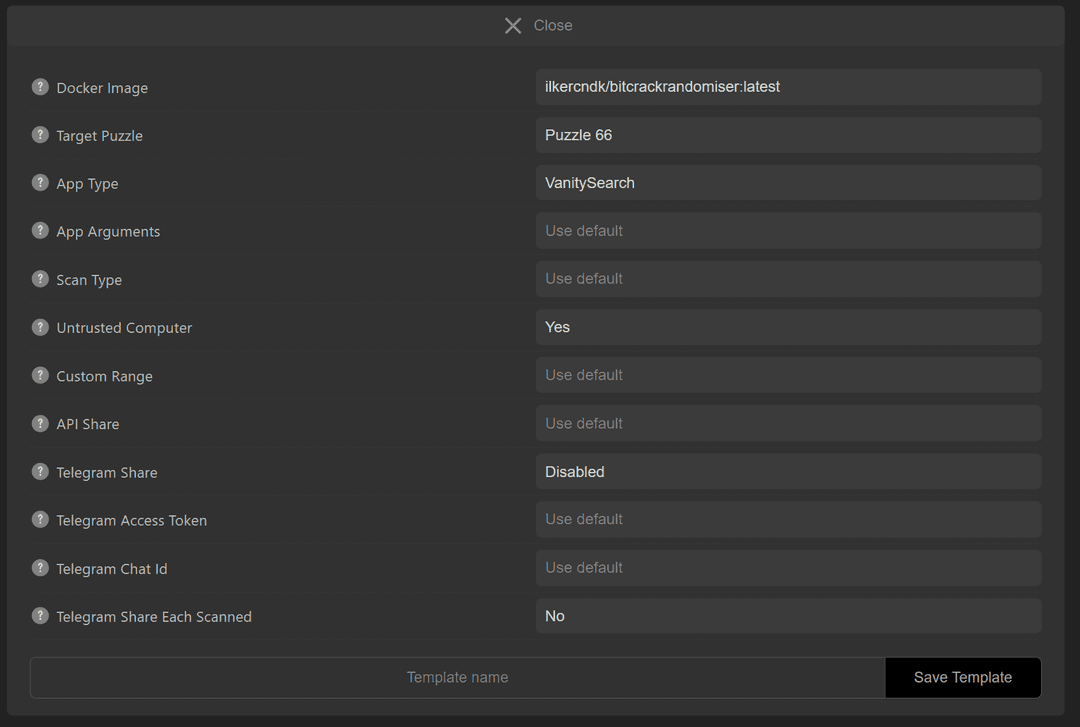1080x727 pixels.
Task: Open help for Custom Range
Action: click(x=40, y=375)
